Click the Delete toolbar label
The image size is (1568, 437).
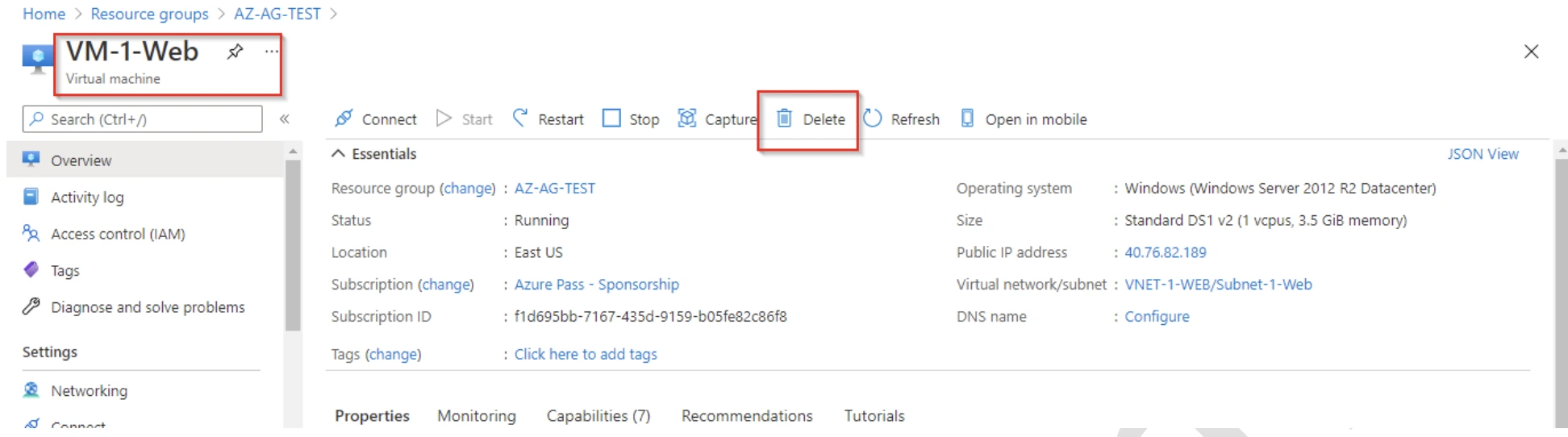click(x=824, y=119)
